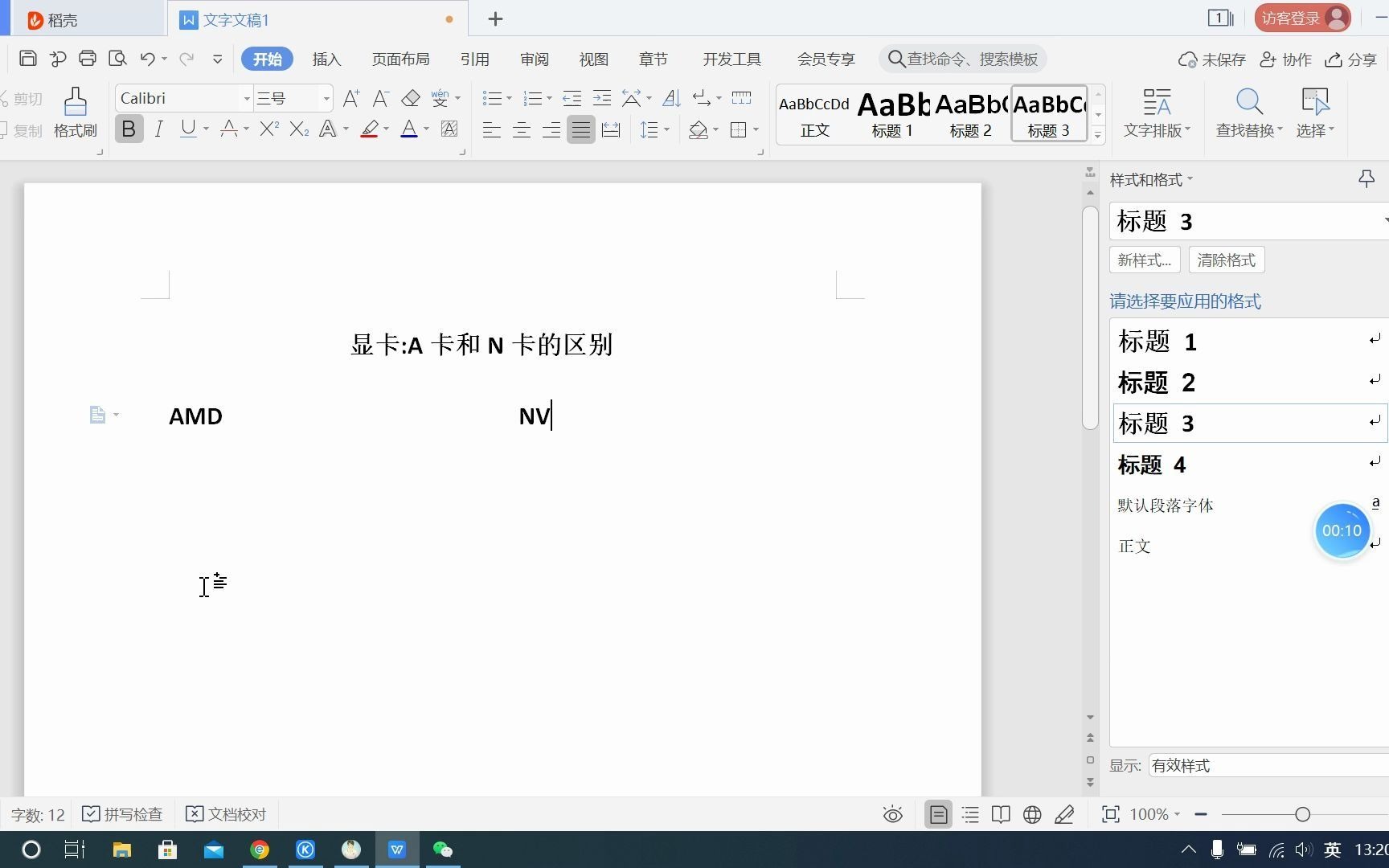Decrease paragraph indent
Viewport: 1389px width, 868px height.
tap(572, 98)
